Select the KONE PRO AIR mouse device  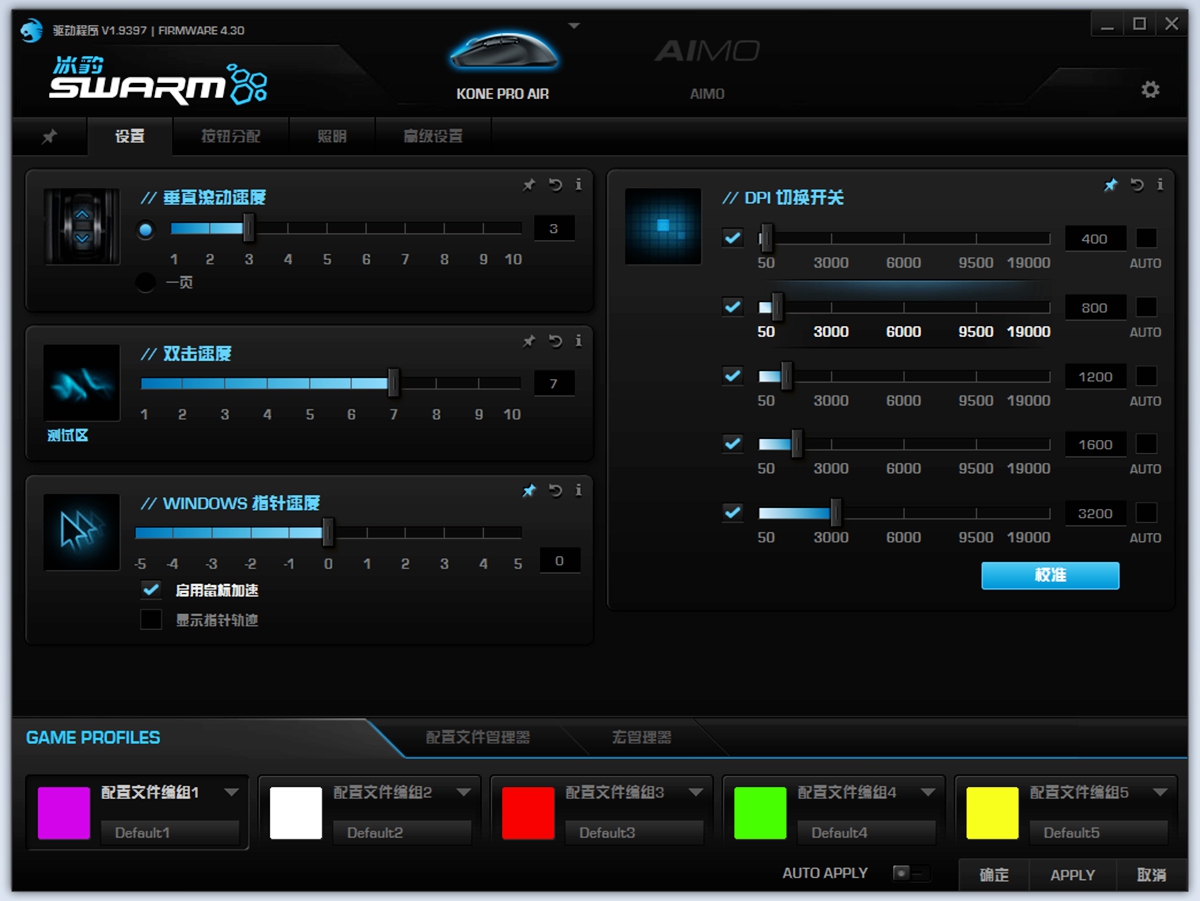click(503, 62)
